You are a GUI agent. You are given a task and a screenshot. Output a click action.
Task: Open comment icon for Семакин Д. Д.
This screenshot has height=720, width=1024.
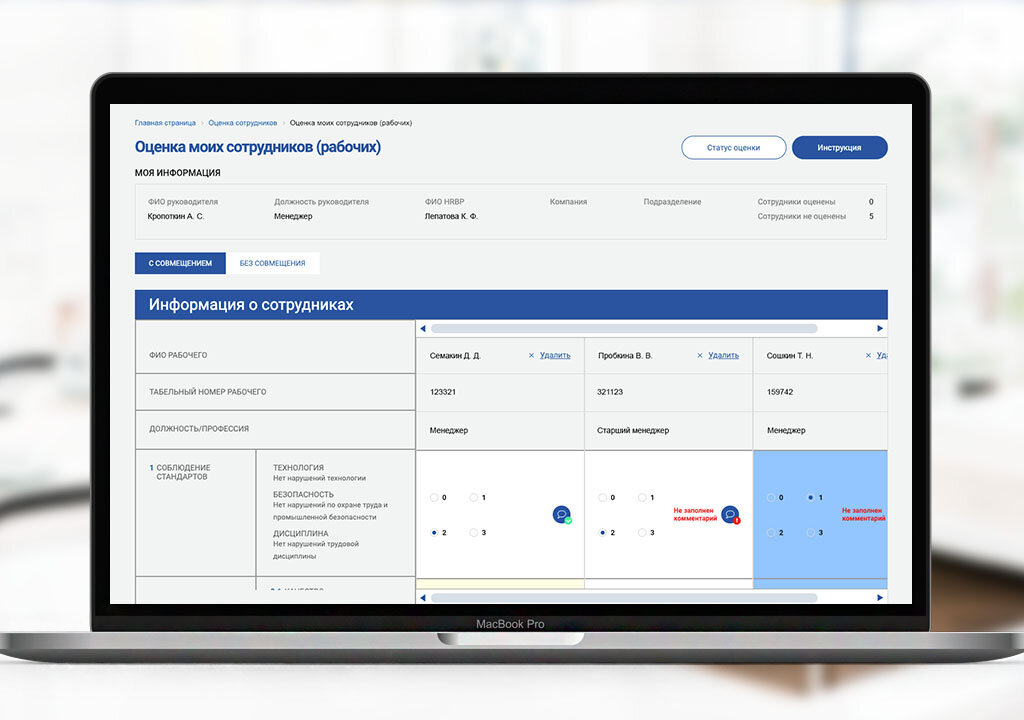562,515
